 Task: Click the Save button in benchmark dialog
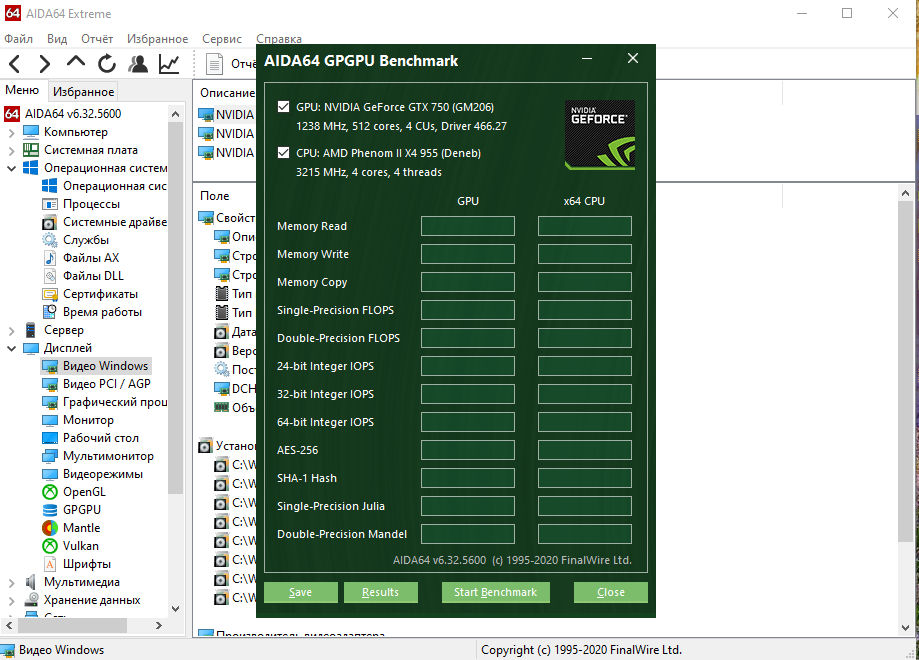coord(301,592)
